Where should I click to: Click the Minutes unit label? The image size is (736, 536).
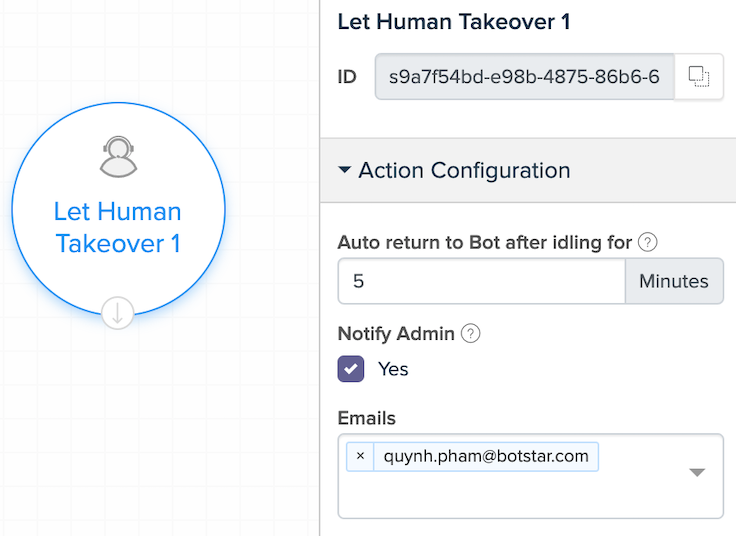(x=674, y=281)
